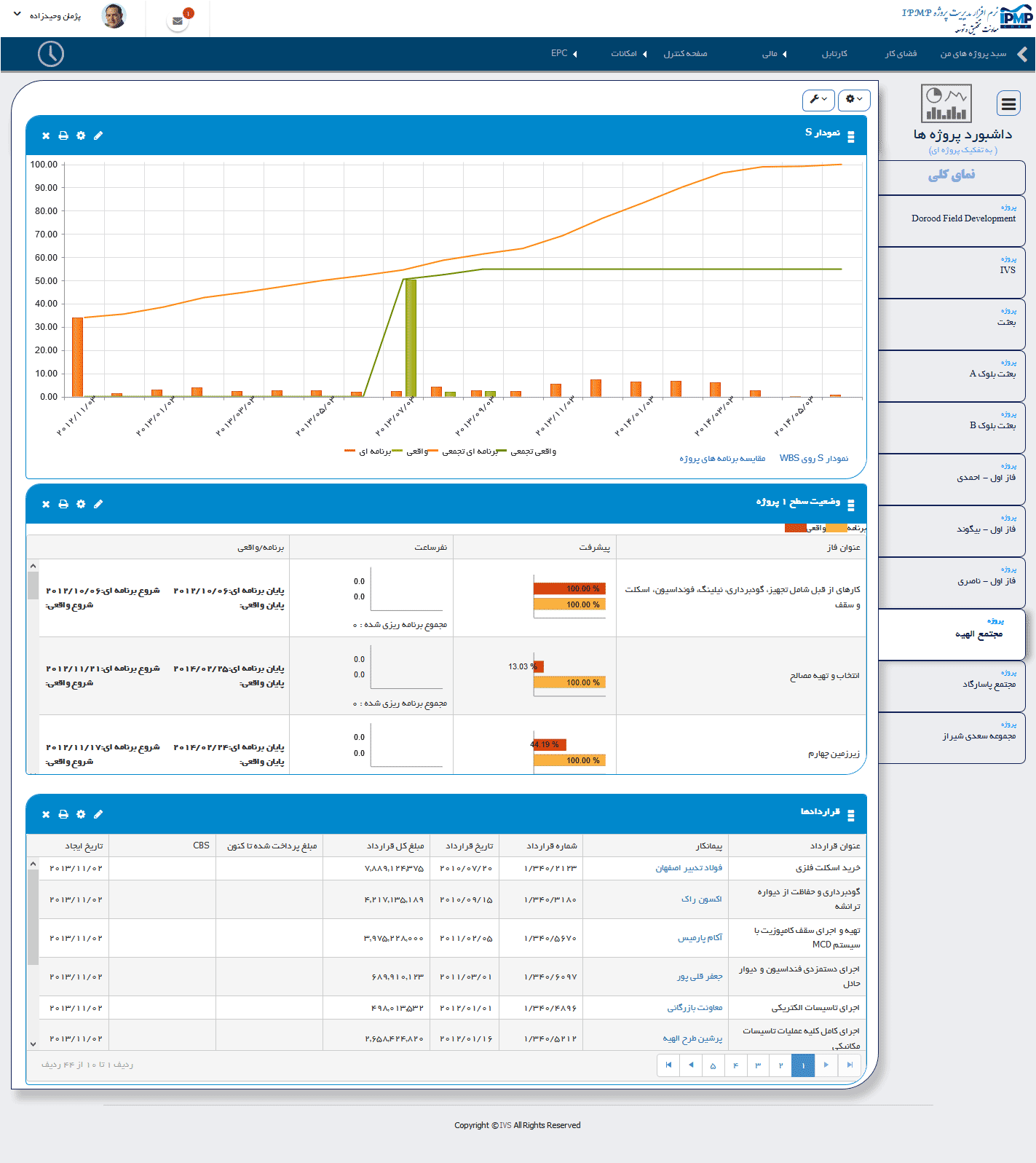
Task: Open the user profile dropdown arrow
Action: 17,15
